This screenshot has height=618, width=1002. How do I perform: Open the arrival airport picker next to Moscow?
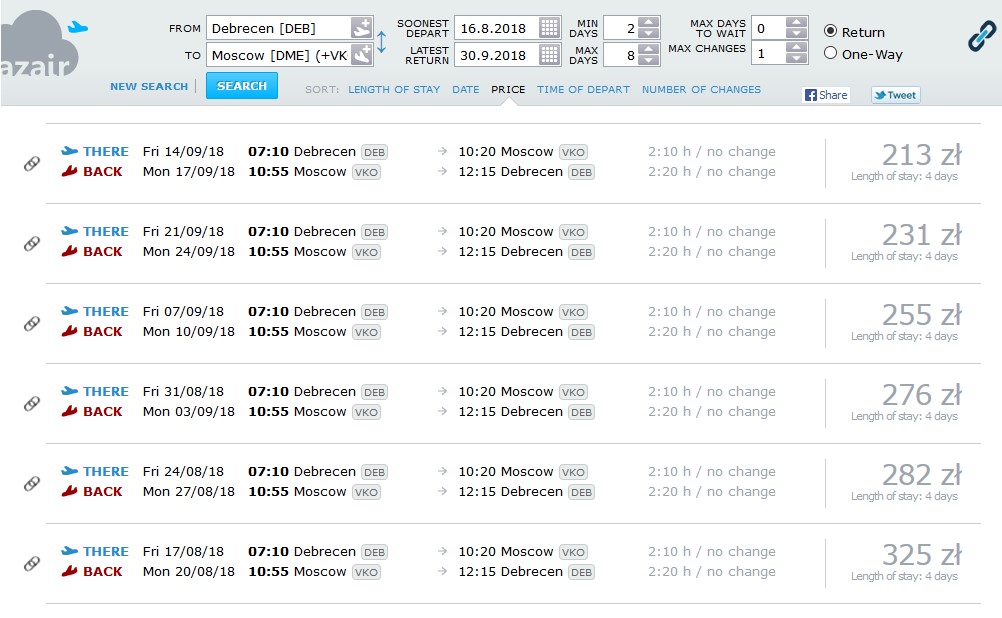361,55
